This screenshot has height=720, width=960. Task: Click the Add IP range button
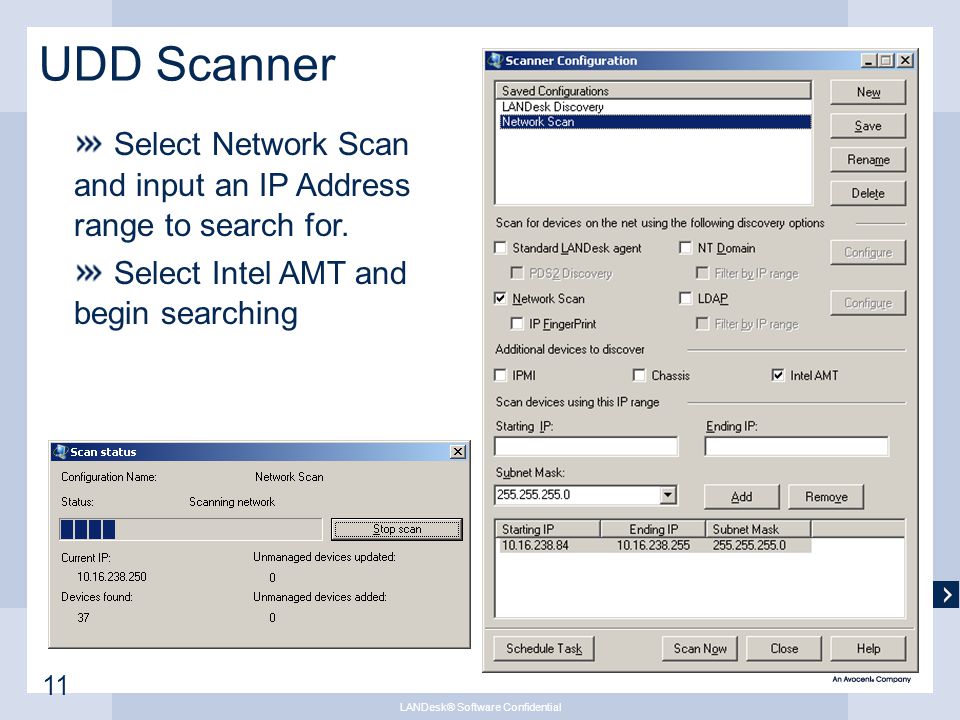tap(741, 497)
